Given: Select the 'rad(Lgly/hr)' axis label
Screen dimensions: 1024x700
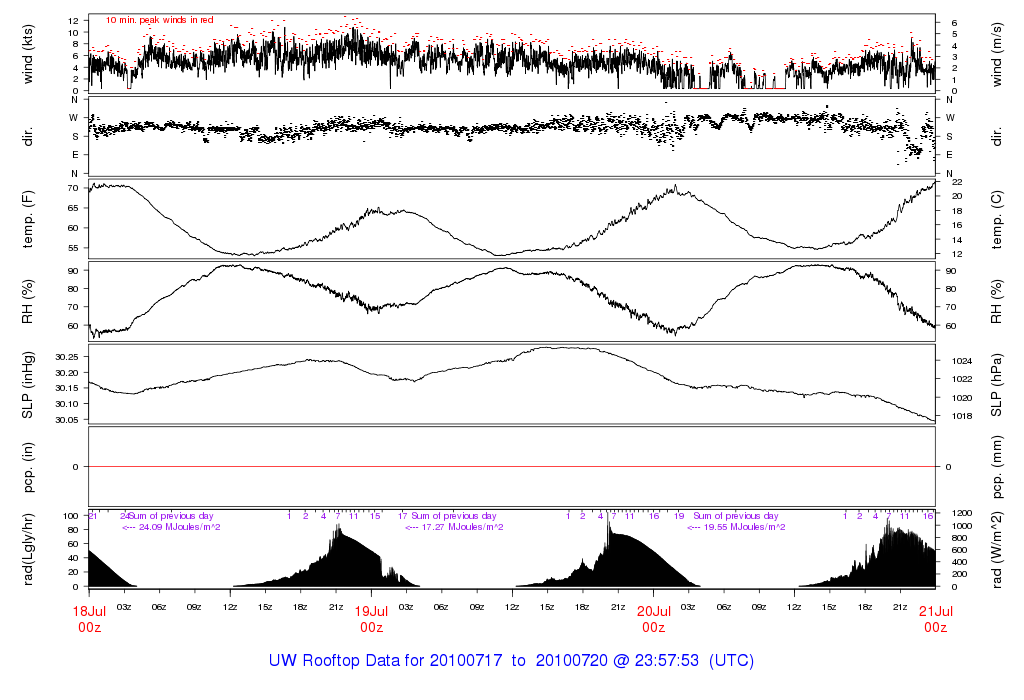Looking at the screenshot, I should [27, 549].
